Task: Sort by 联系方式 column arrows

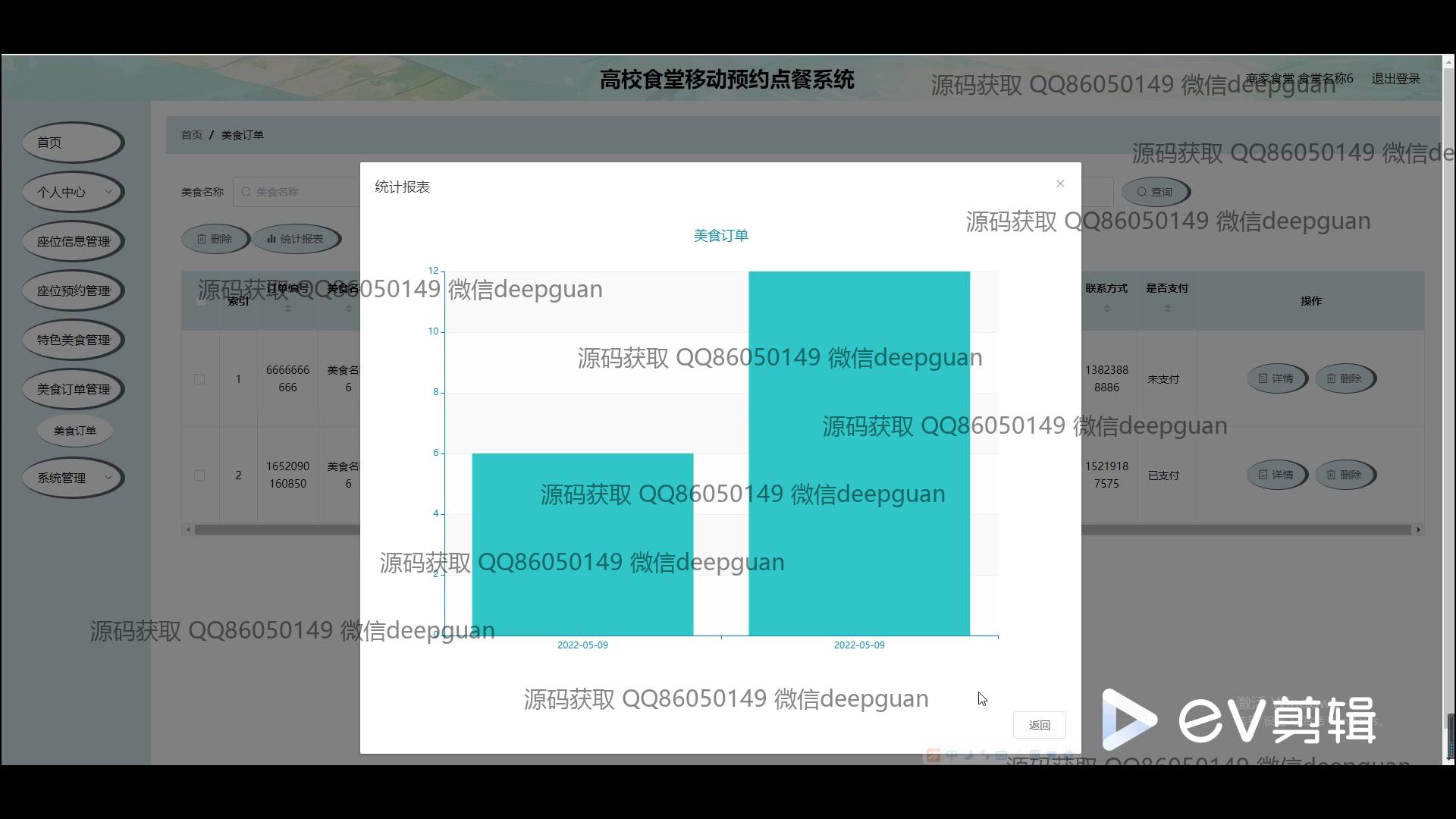Action: [x=1106, y=309]
